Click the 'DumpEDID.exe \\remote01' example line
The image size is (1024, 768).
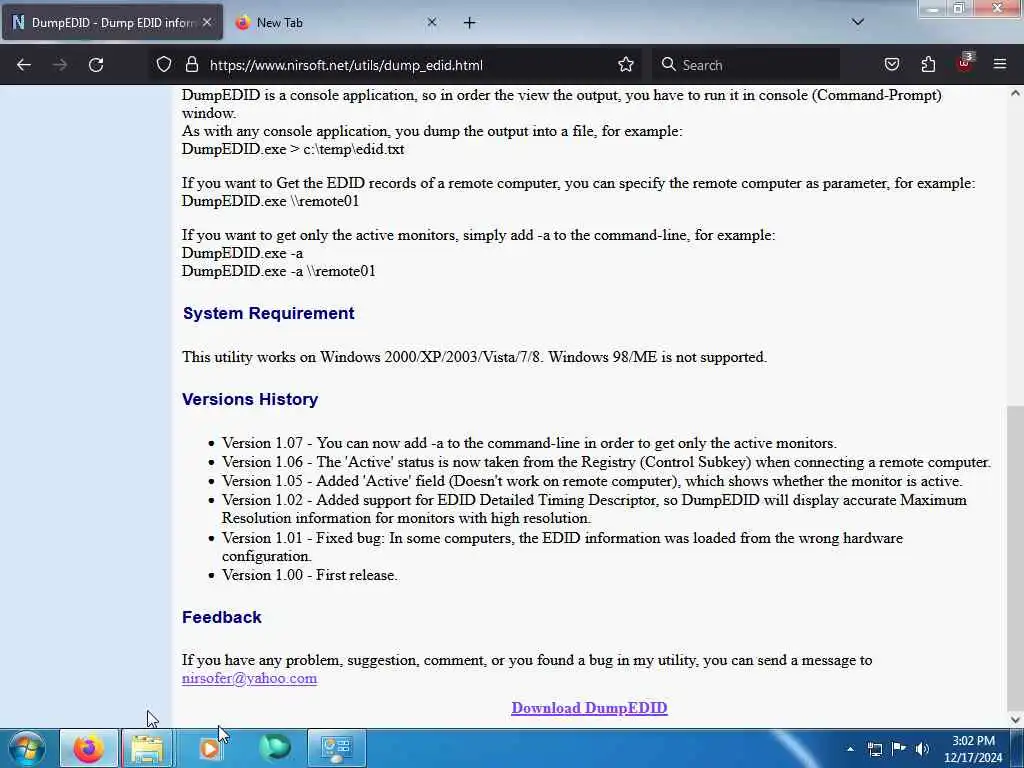tap(270, 201)
